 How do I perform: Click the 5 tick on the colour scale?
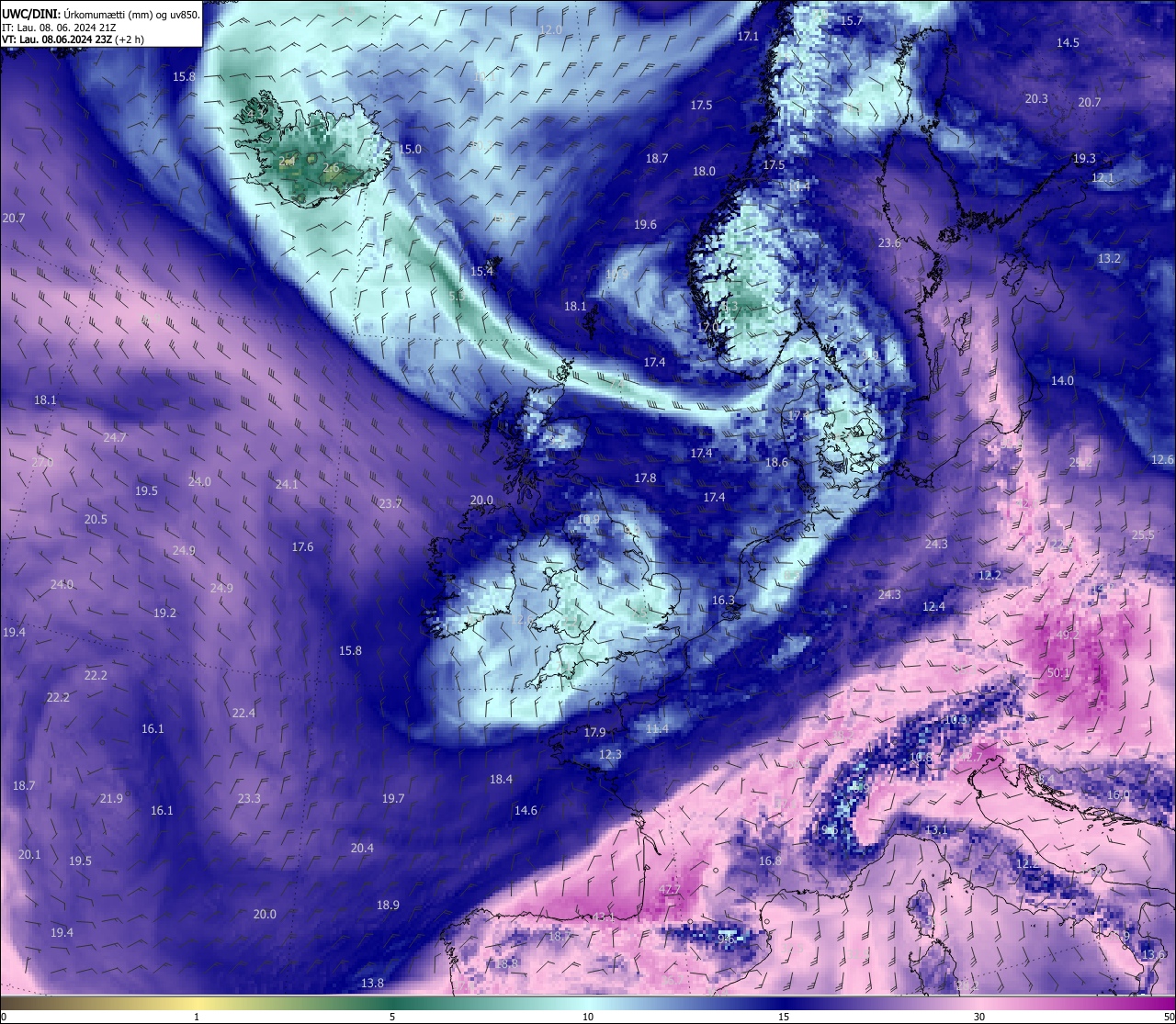point(392,1016)
